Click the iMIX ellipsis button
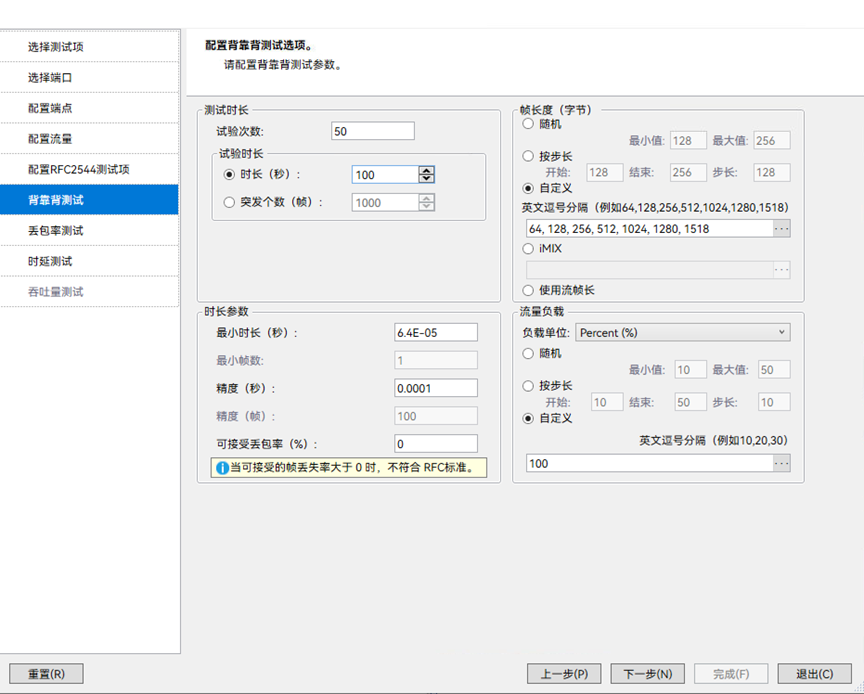This screenshot has height=694, width=864. coord(782,268)
